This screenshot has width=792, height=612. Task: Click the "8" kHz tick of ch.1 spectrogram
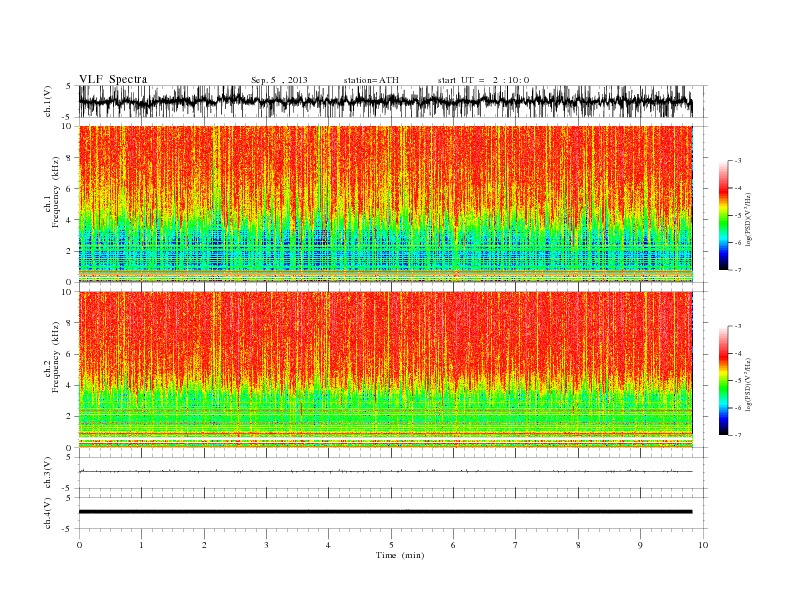(x=69, y=158)
